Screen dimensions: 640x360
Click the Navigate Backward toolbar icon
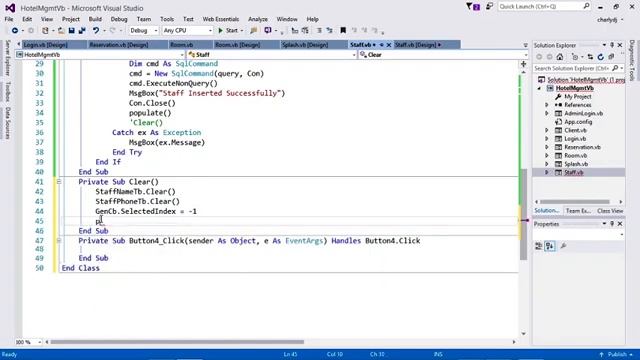[15, 31]
